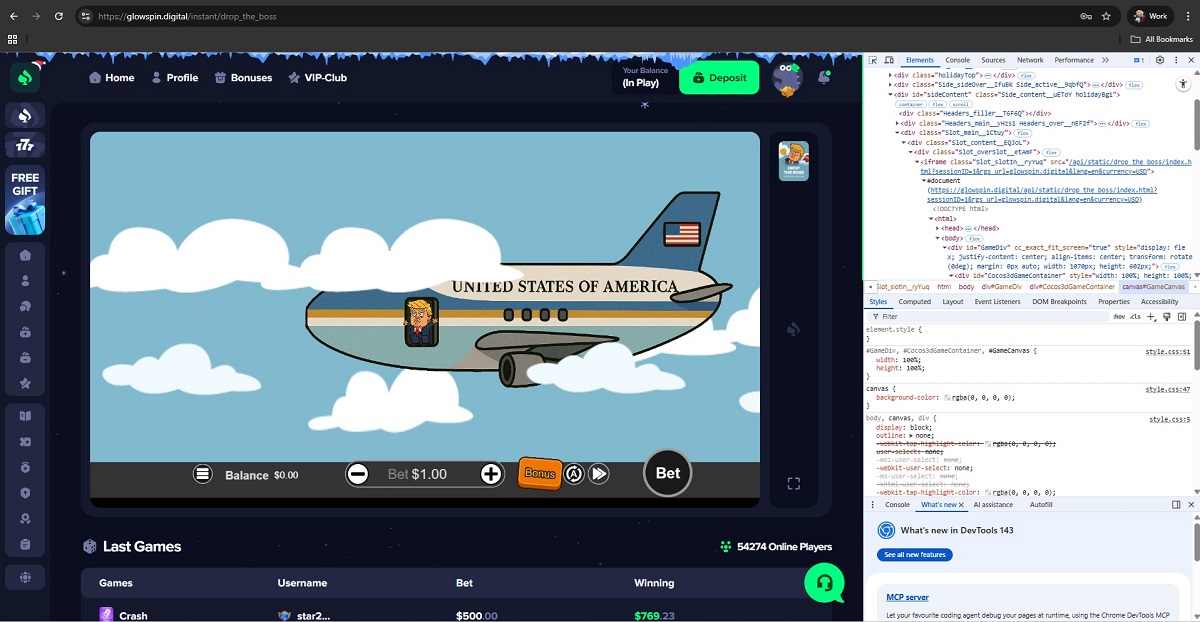Screen dimensions: 1200x622
Task: Toggle the device toolbar in DevTools
Action: point(887,60)
